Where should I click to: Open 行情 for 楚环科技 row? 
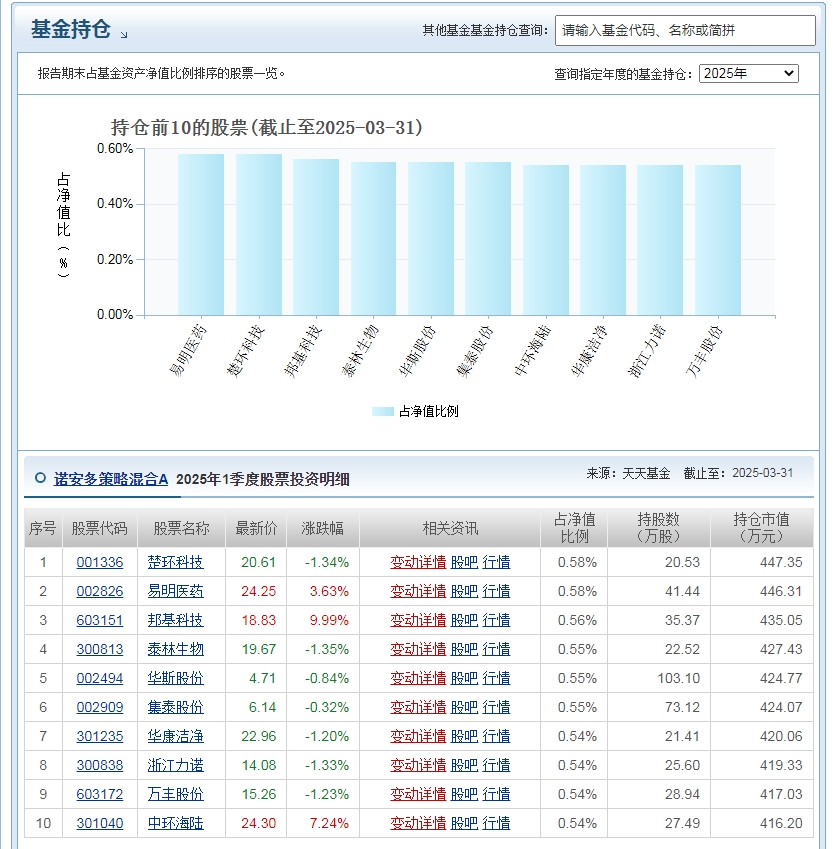click(x=496, y=562)
